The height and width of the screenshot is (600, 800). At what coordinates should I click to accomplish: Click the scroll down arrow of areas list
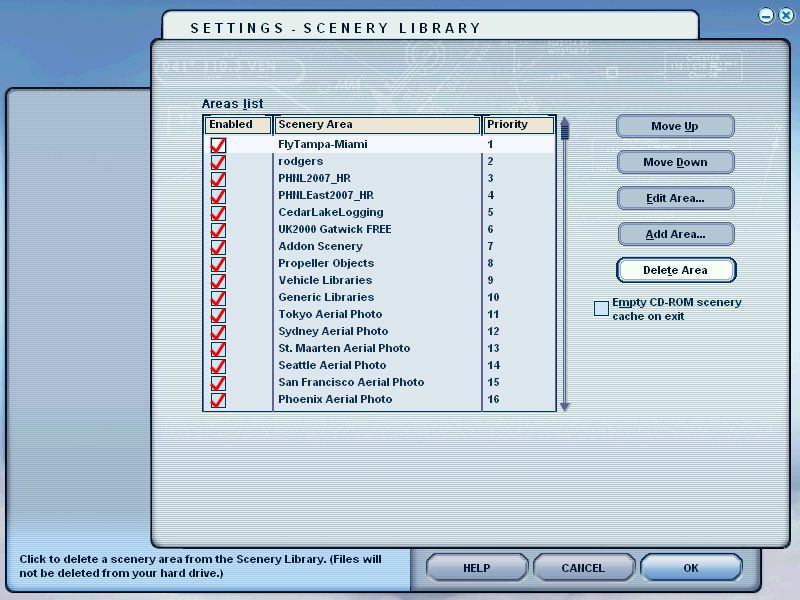[564, 407]
